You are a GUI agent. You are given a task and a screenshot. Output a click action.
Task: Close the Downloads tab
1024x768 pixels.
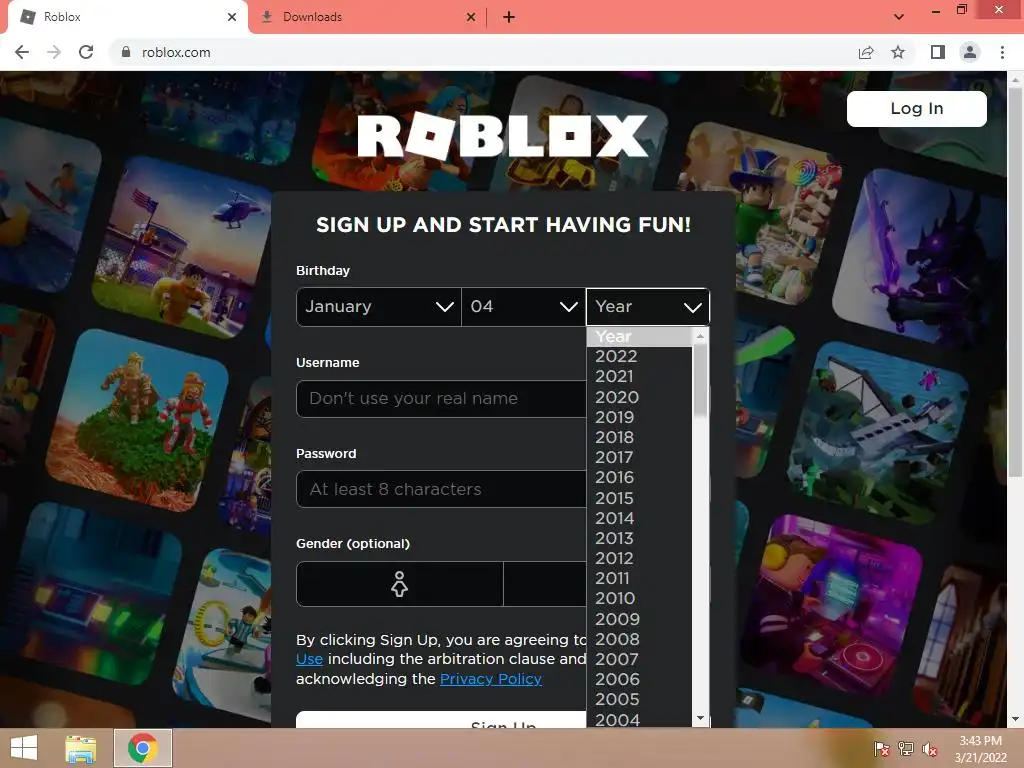(471, 17)
